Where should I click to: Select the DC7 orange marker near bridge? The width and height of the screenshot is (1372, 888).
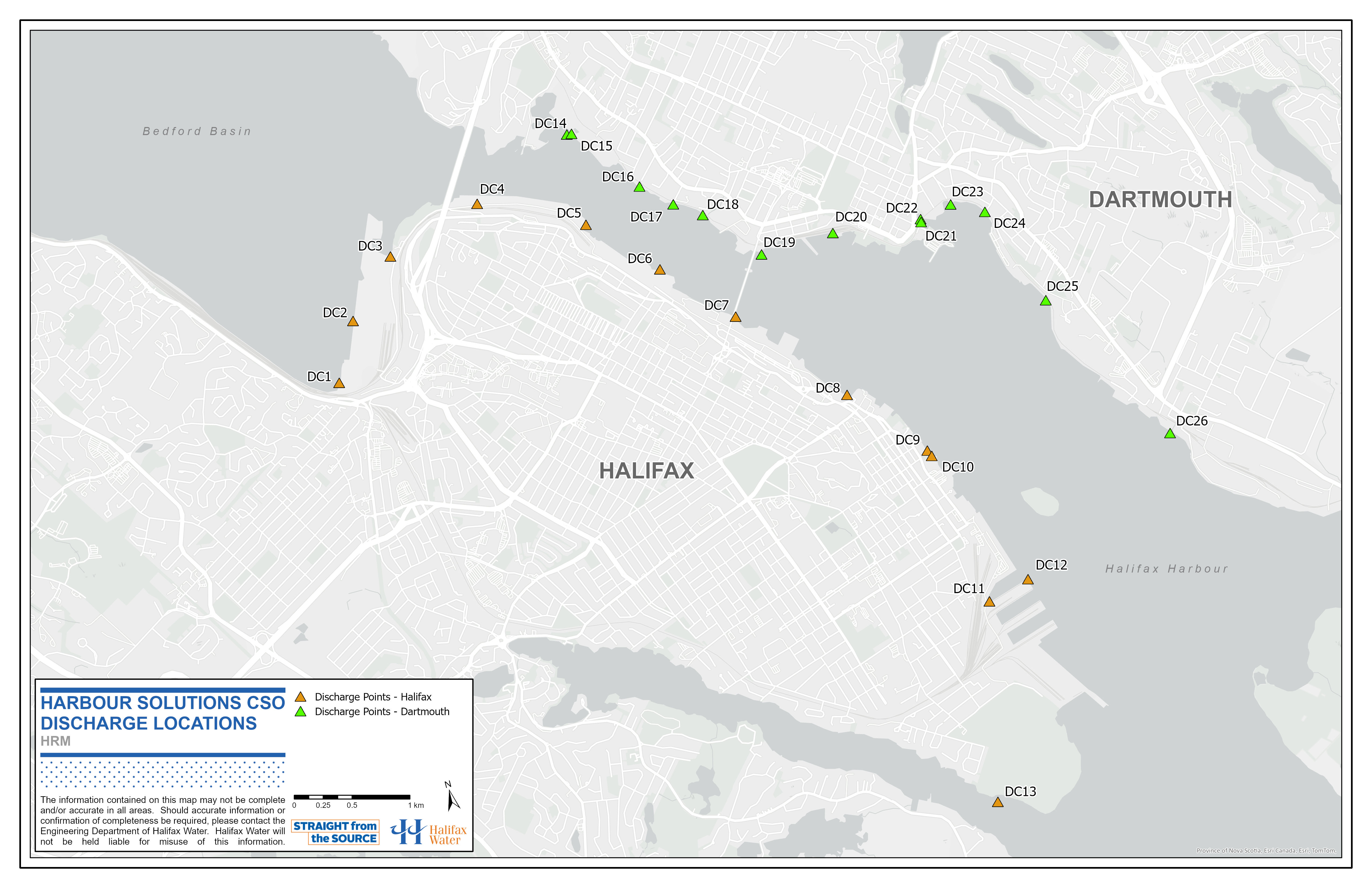pos(735,318)
